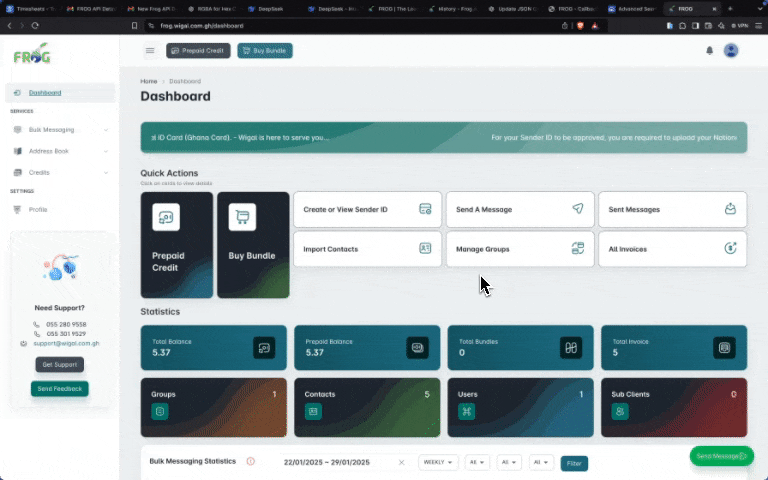The width and height of the screenshot is (768, 480).
Task: Open the FROG logo home link
Action: [32, 54]
